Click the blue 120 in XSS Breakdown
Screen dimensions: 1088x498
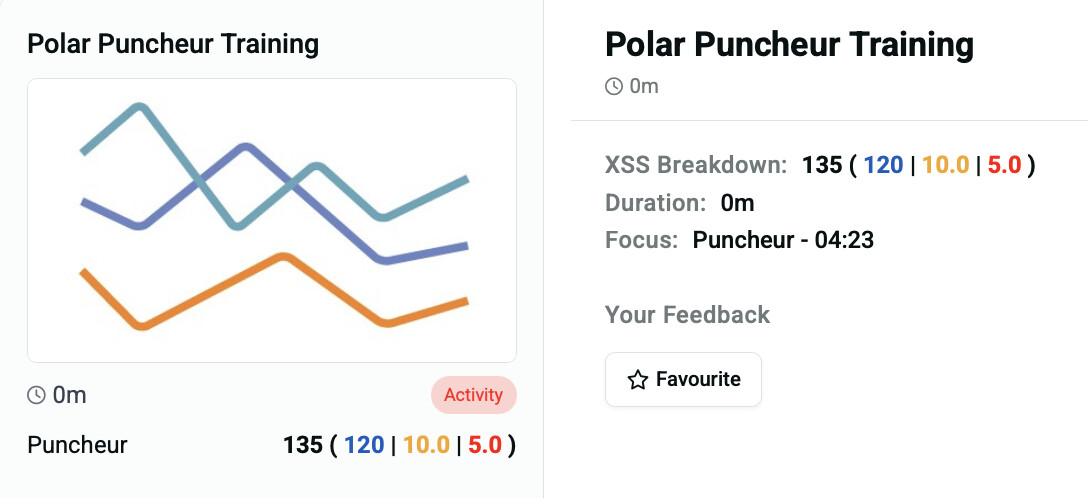tap(884, 165)
